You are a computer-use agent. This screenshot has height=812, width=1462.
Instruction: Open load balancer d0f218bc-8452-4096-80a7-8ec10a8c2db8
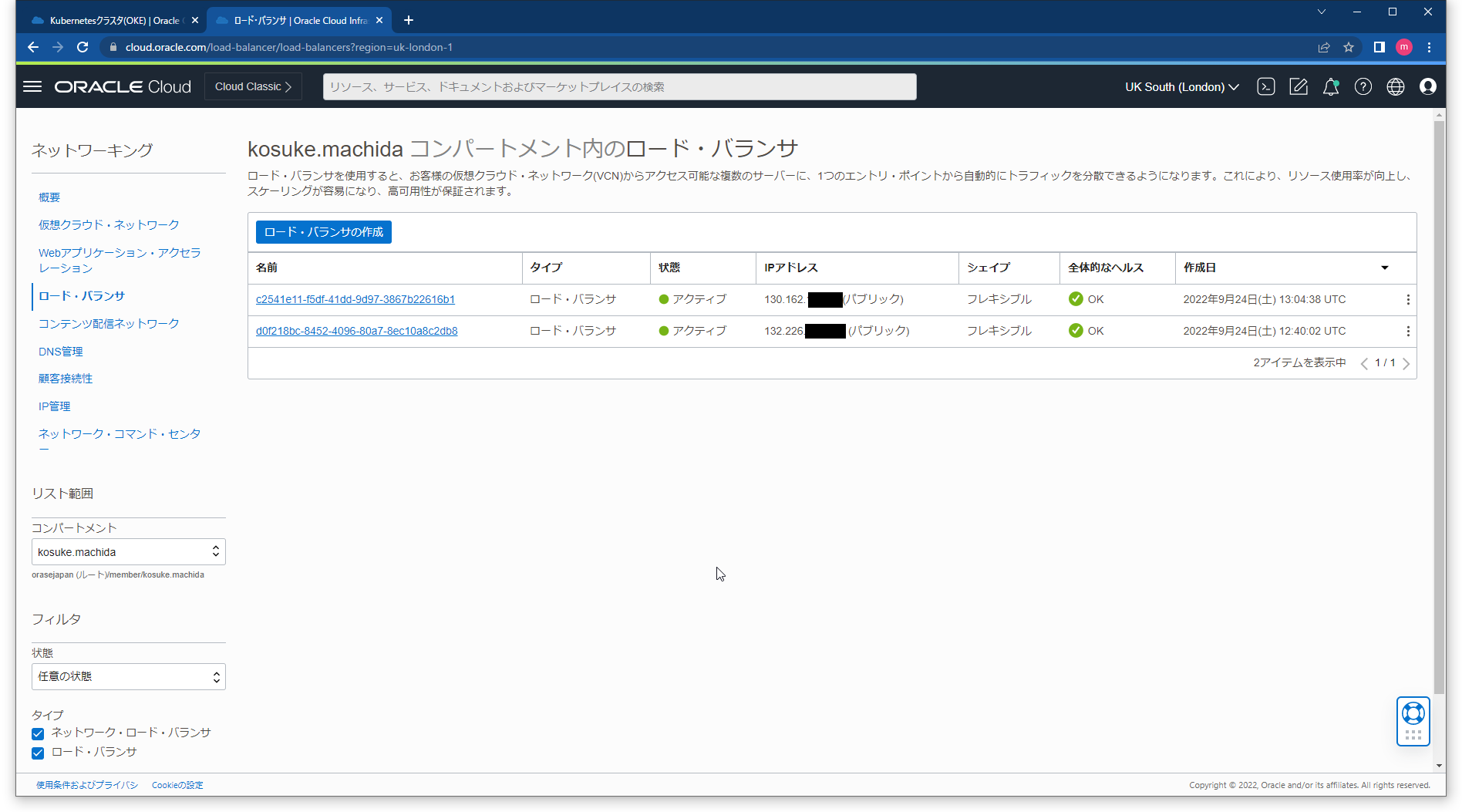pos(357,330)
